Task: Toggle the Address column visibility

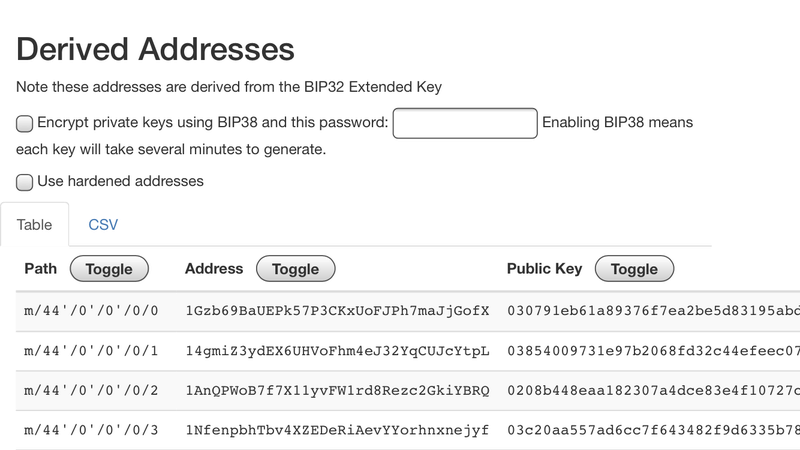Action: pyautogui.click(x=295, y=269)
